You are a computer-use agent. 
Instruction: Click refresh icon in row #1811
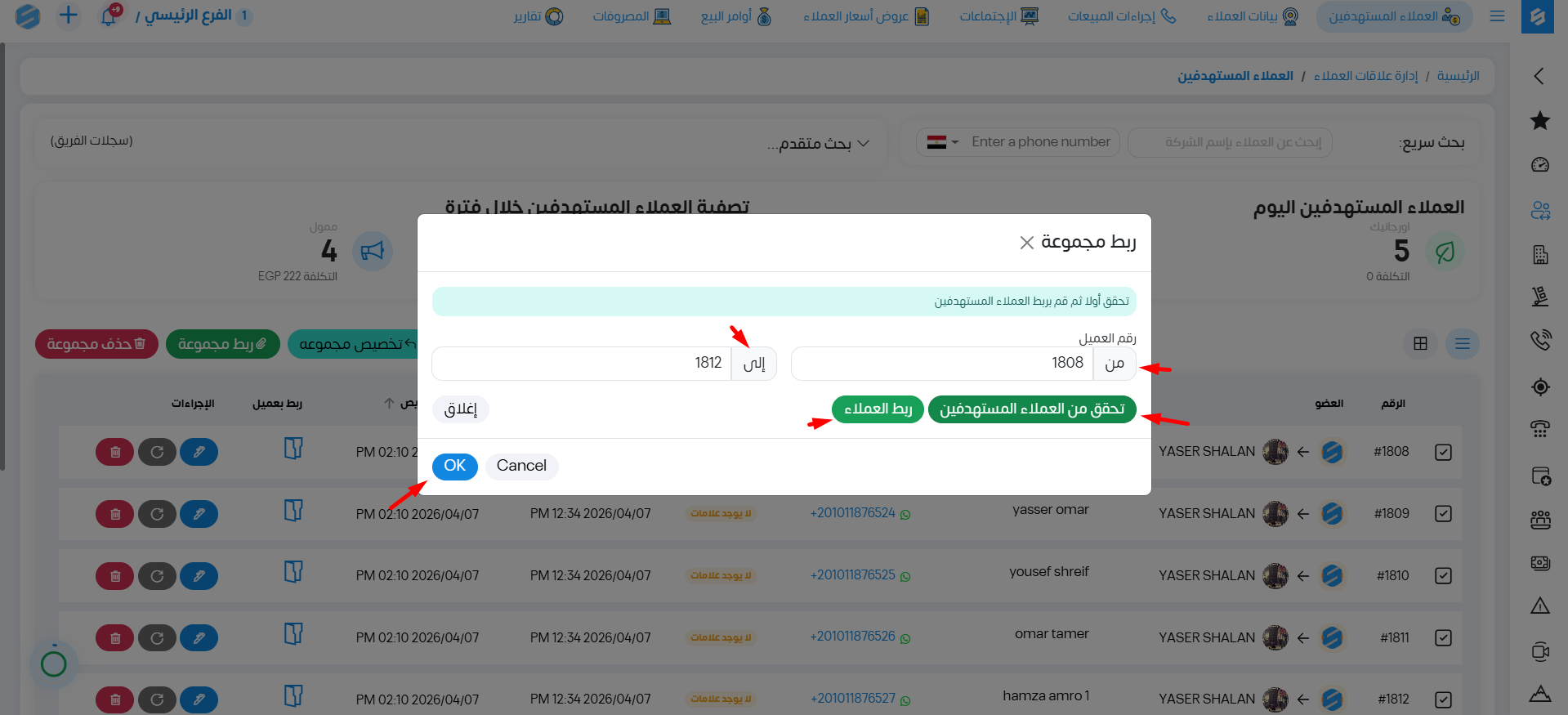[x=157, y=638]
